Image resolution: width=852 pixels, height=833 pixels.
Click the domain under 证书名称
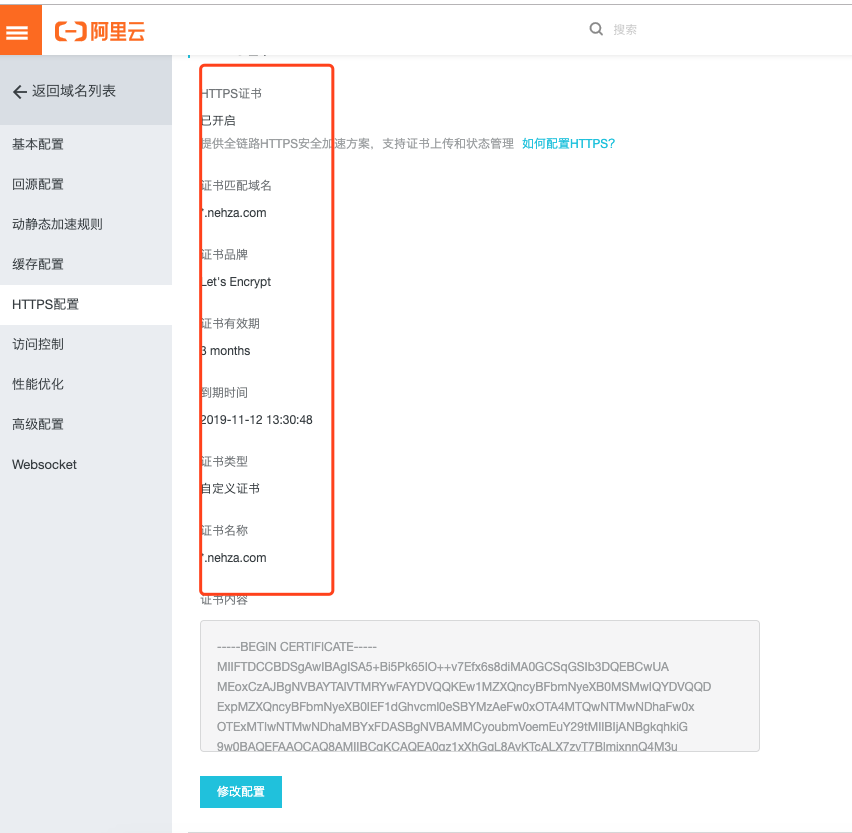pos(233,558)
